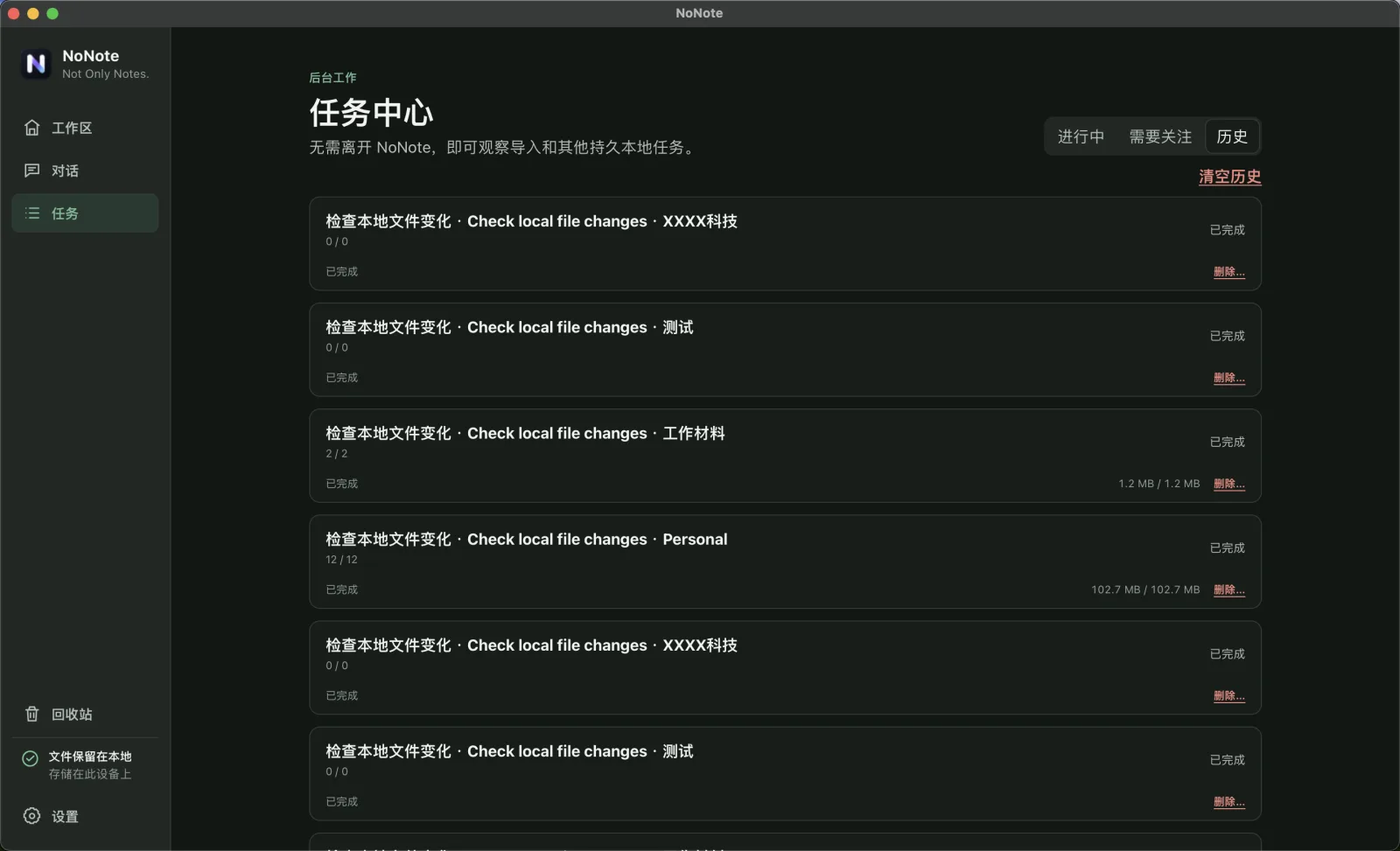This screenshot has height=851, width=1400.
Task: Click the task title ending in 工作材料
Action: (x=525, y=434)
